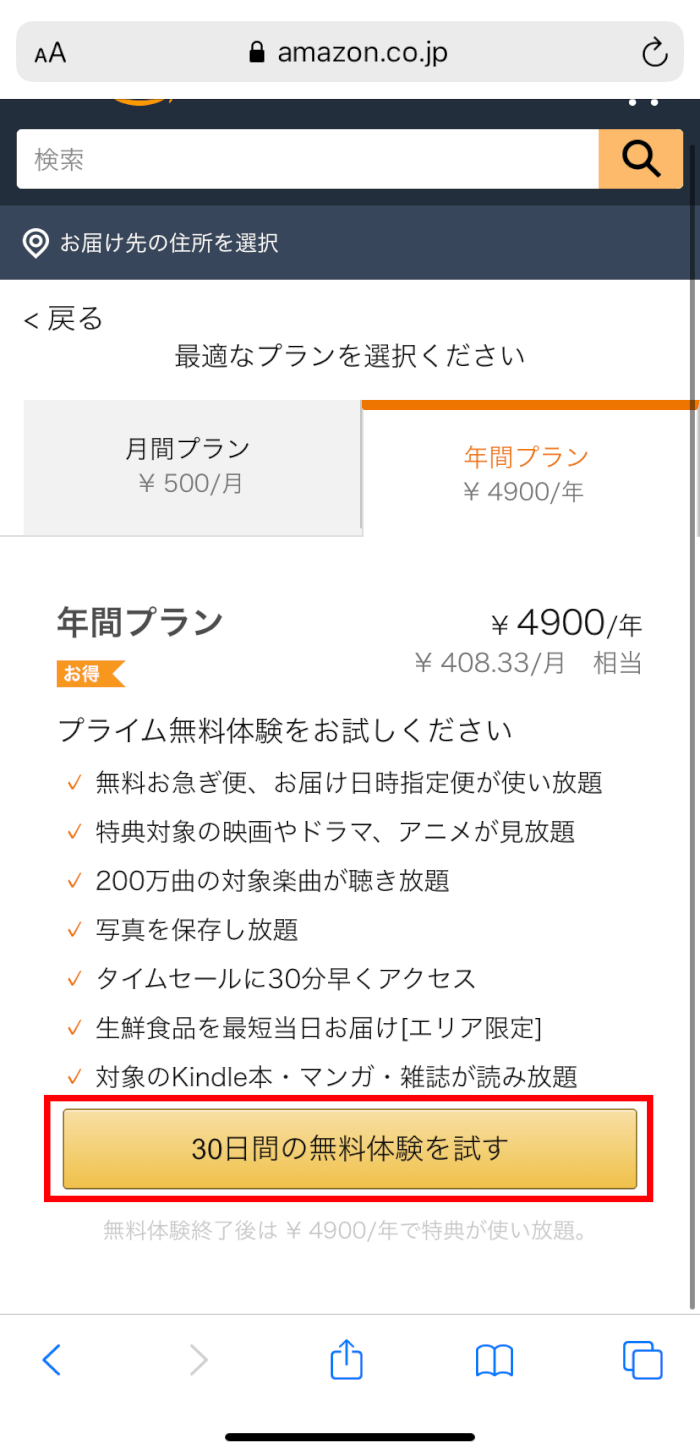Tap the delivery location pin icon

click(x=36, y=243)
